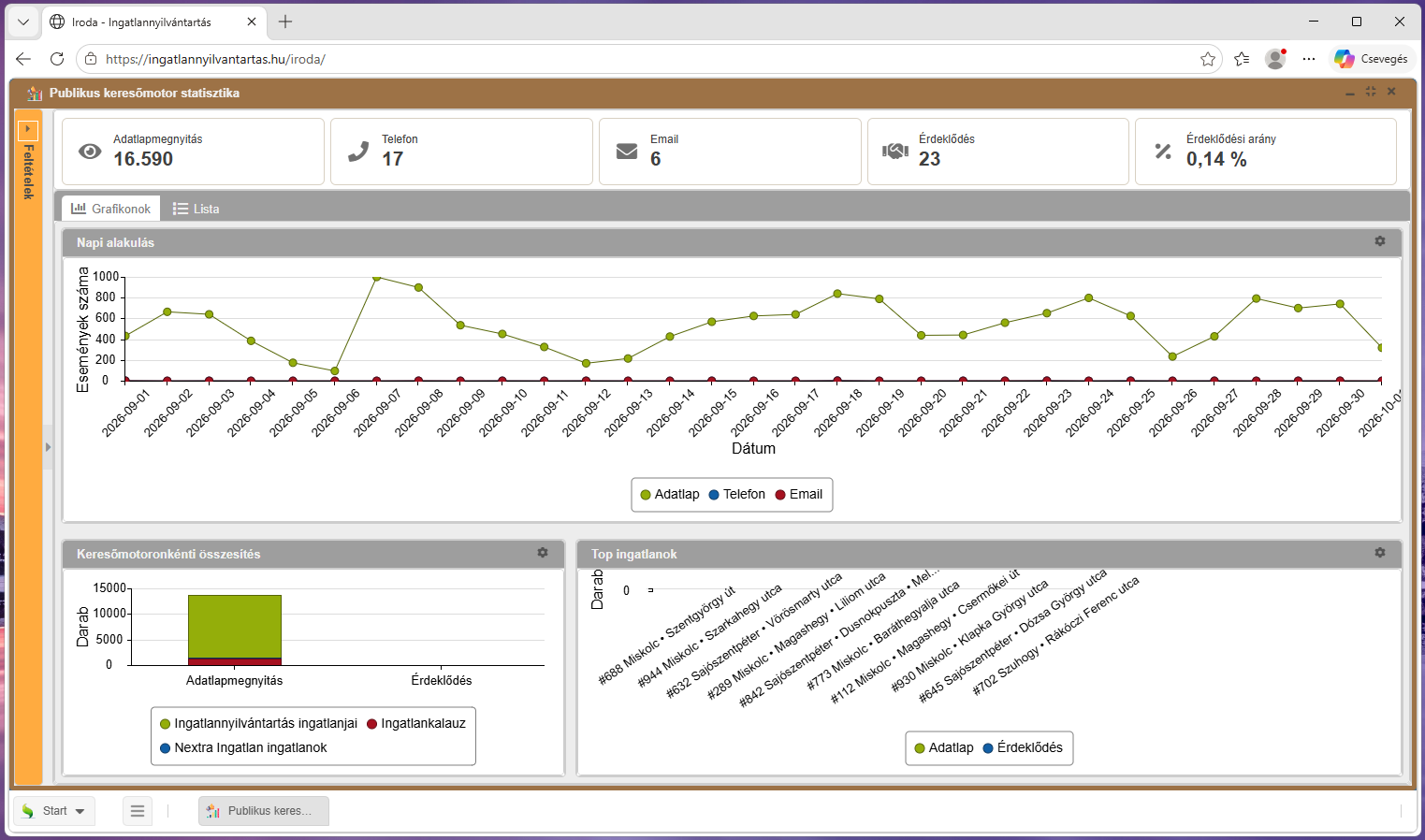The image size is (1425, 840).
Task: Select the Grafikonok tab
Action: tap(111, 209)
